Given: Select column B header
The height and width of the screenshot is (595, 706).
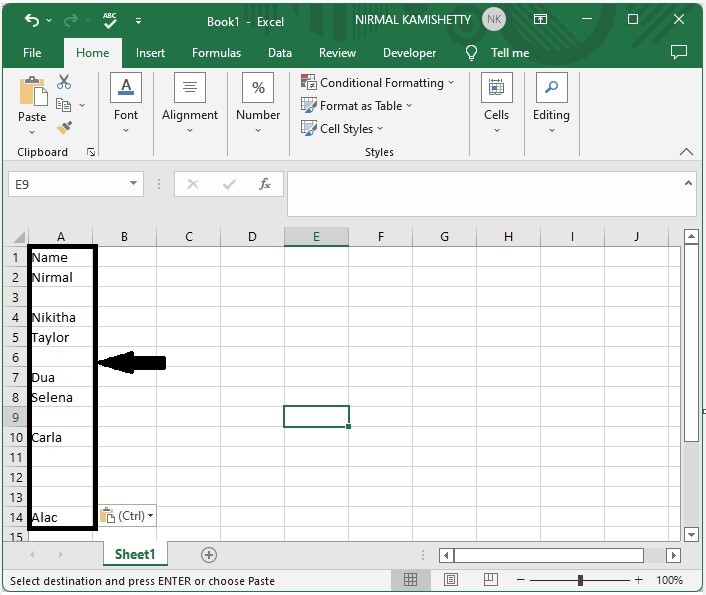Looking at the screenshot, I should point(124,236).
